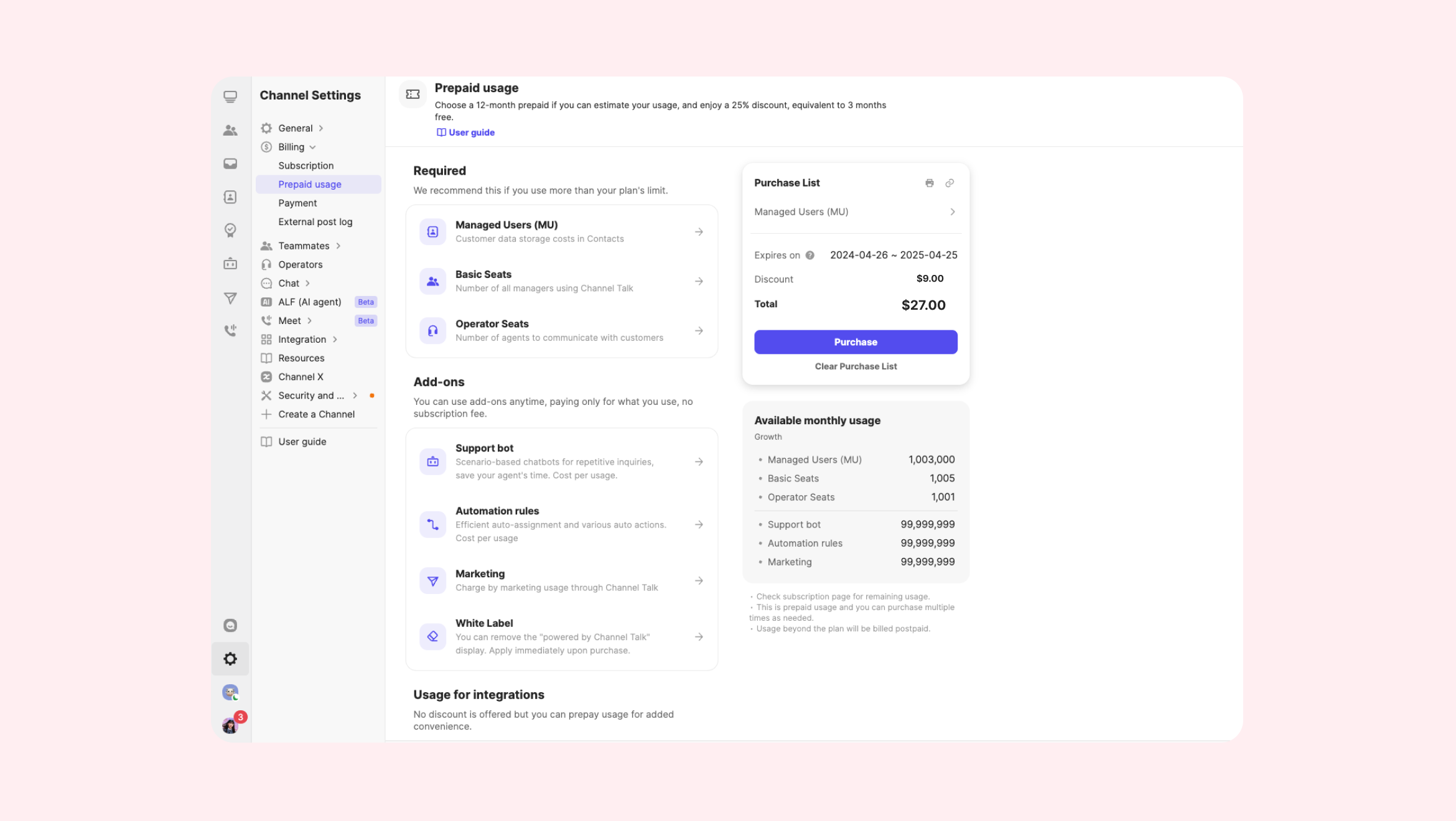Screen dimensions: 1456x821
Task: Open the support bot icon in left rail
Action: (230, 264)
